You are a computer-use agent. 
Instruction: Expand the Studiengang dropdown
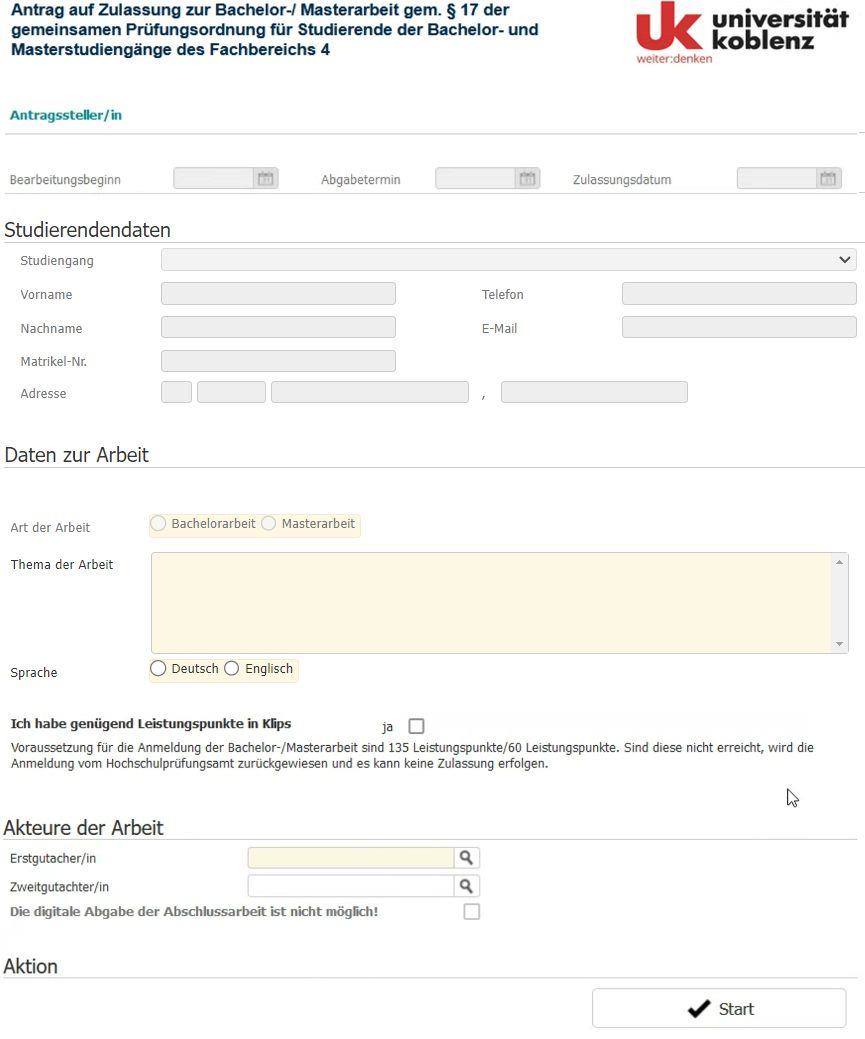coord(508,260)
